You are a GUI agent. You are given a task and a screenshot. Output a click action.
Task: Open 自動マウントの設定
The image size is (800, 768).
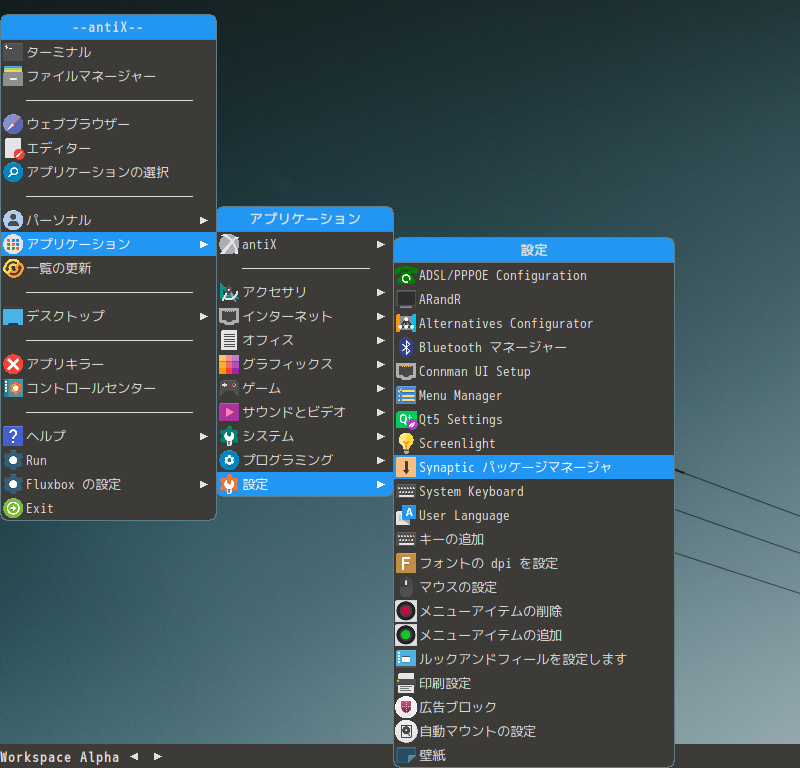click(x=534, y=731)
